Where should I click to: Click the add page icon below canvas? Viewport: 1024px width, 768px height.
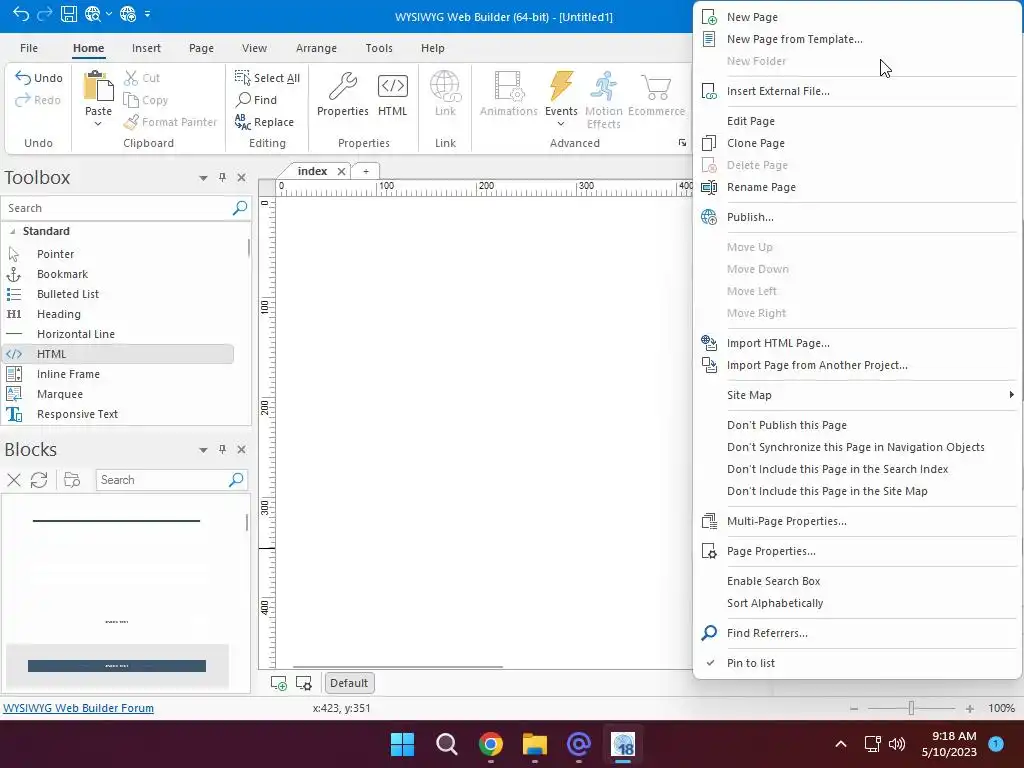pyautogui.click(x=278, y=683)
